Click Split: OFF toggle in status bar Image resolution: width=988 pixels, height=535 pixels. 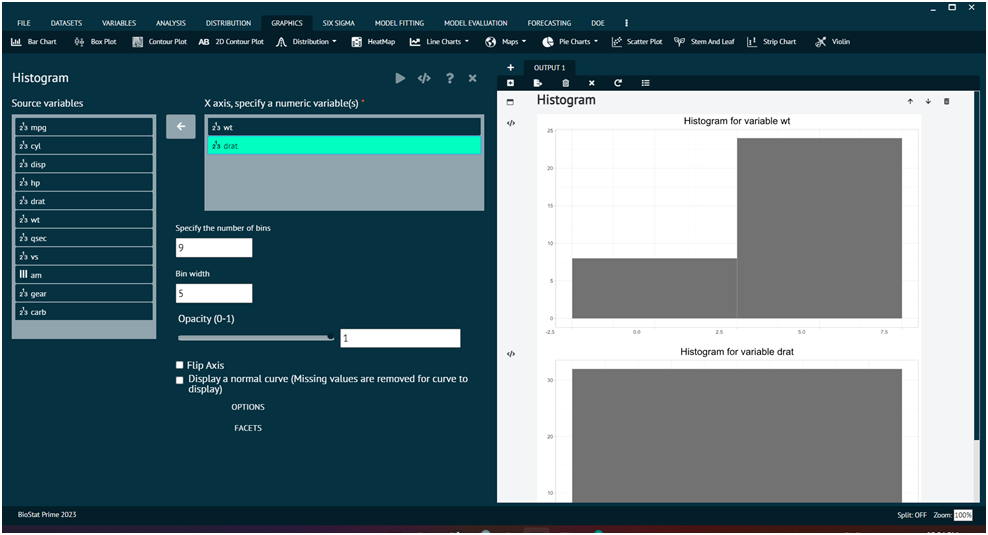point(912,515)
